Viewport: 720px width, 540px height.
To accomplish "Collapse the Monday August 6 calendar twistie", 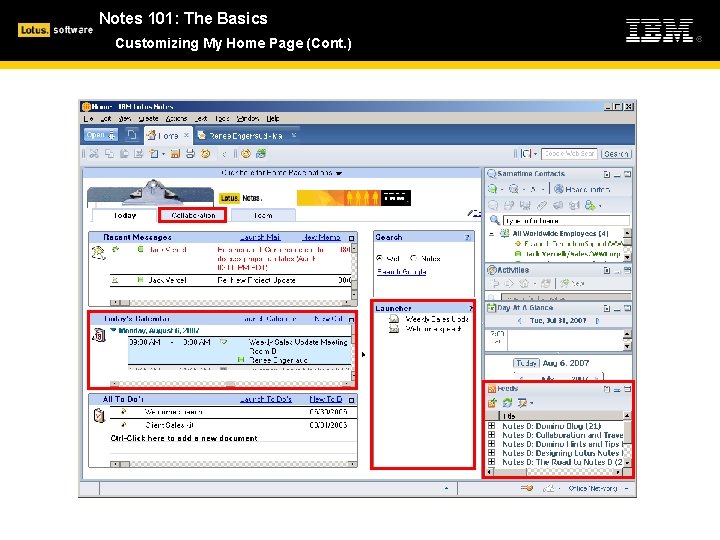I will point(113,330).
